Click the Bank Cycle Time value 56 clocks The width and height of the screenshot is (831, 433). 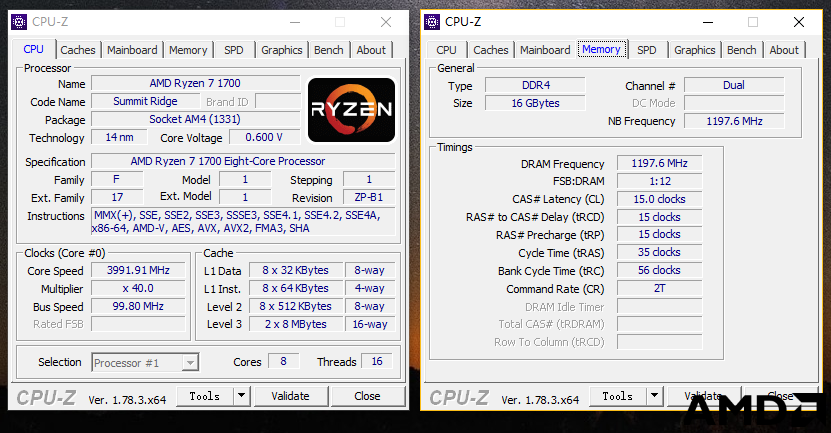660,270
